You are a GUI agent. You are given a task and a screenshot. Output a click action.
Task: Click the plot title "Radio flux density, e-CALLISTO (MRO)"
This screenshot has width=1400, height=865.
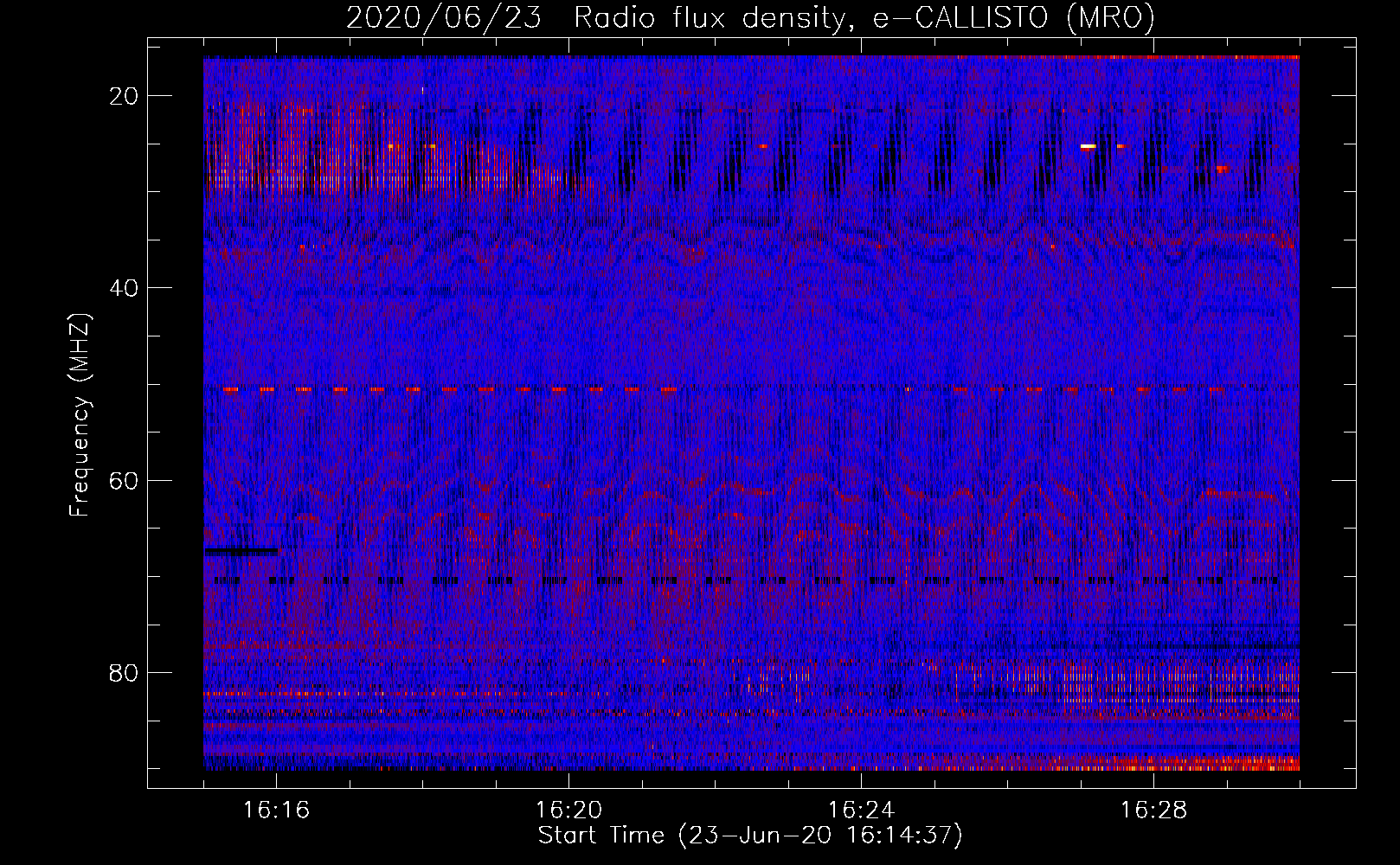click(x=864, y=17)
